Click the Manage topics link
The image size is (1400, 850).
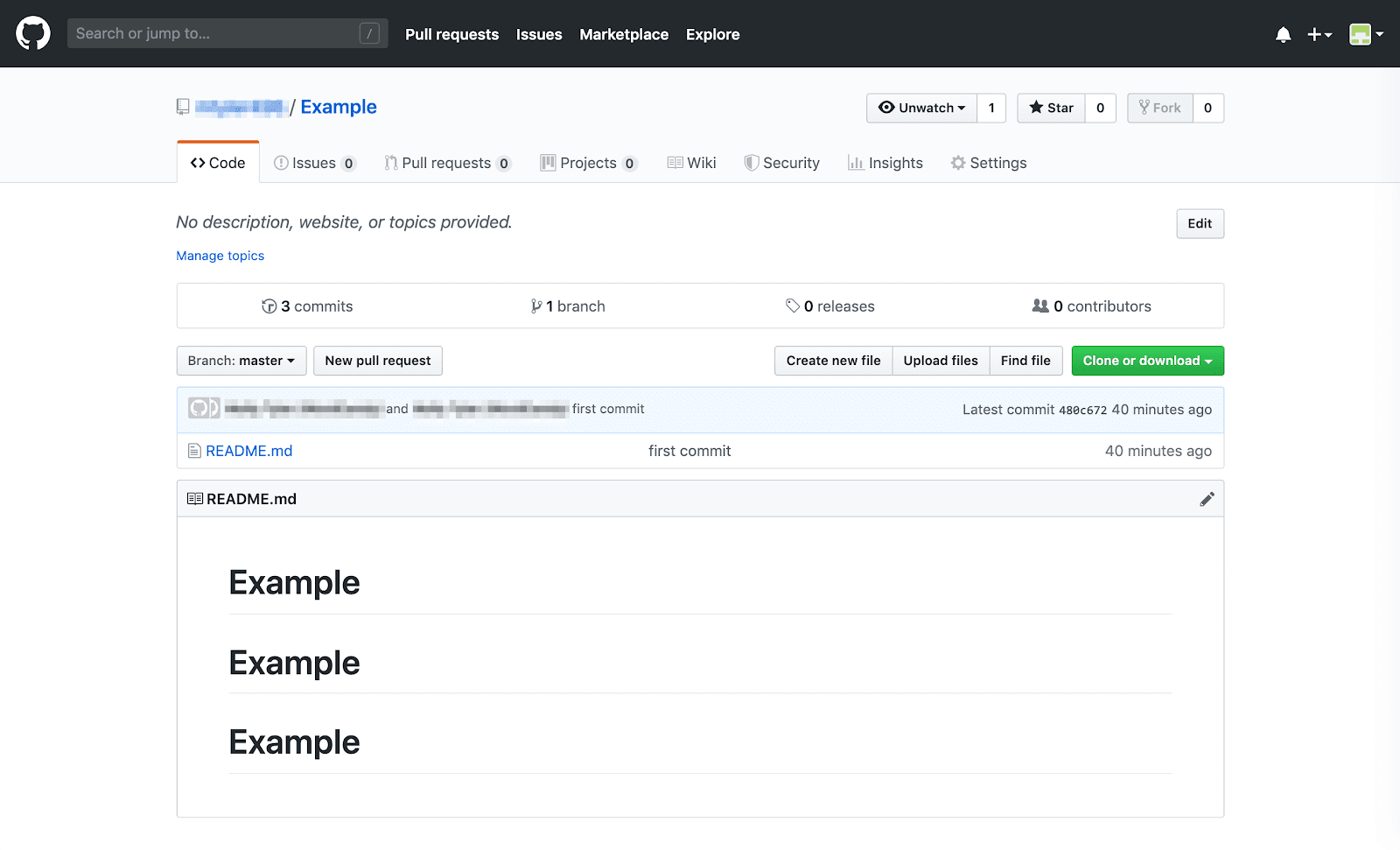click(x=220, y=255)
